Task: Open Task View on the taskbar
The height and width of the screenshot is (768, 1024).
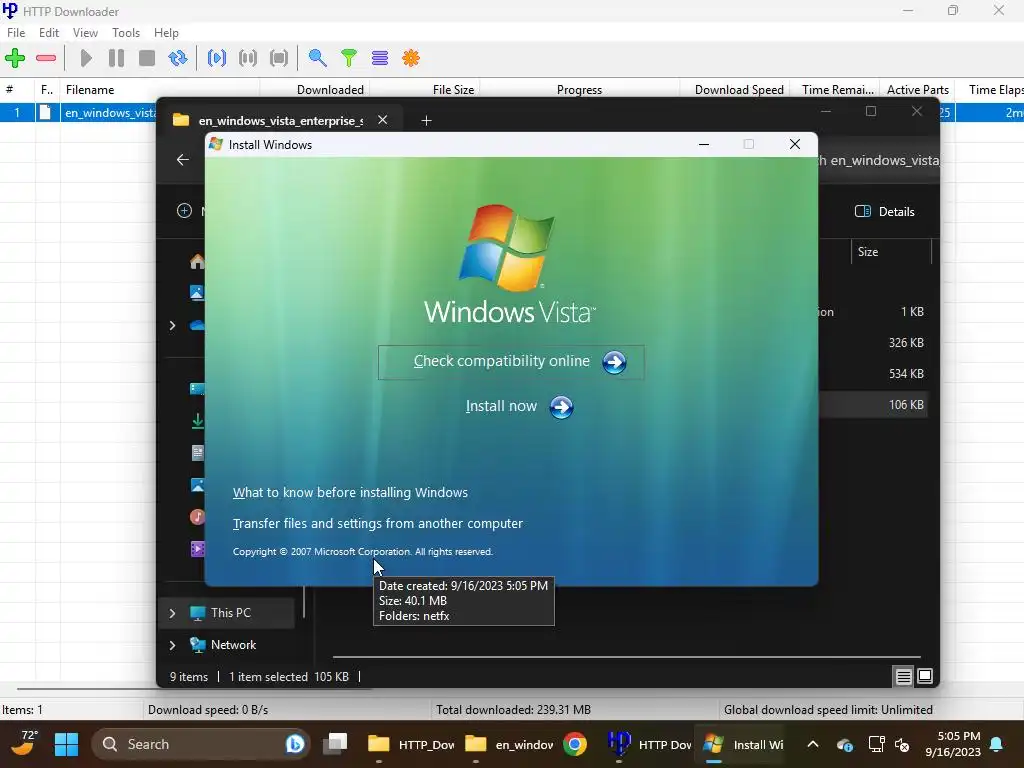Action: tap(336, 744)
